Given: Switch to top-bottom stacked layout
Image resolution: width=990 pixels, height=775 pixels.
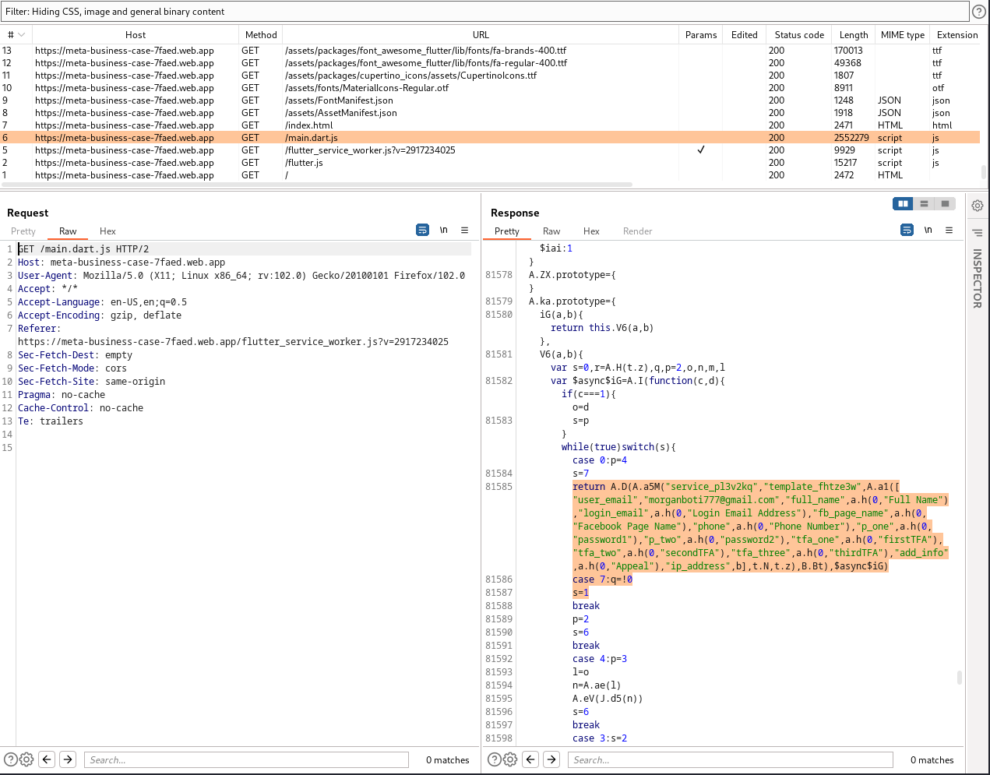Looking at the screenshot, I should click(922, 203).
